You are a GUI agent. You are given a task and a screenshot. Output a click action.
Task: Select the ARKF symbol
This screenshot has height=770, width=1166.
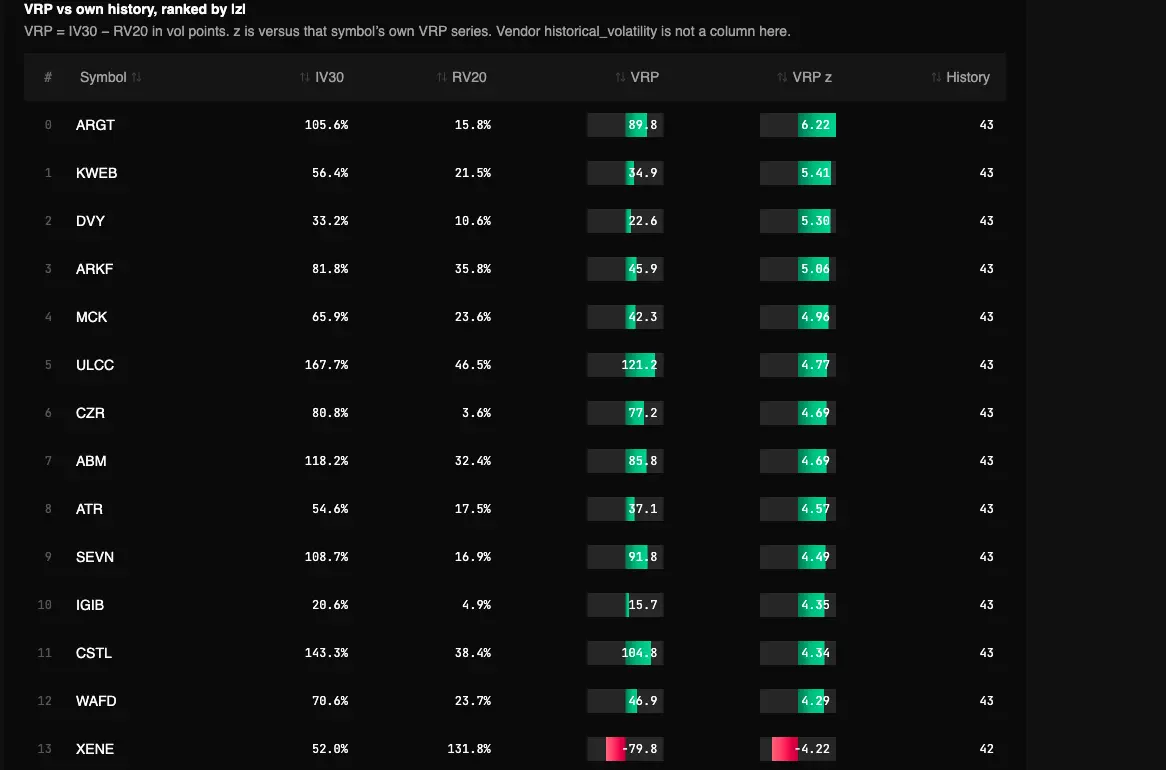click(94, 269)
